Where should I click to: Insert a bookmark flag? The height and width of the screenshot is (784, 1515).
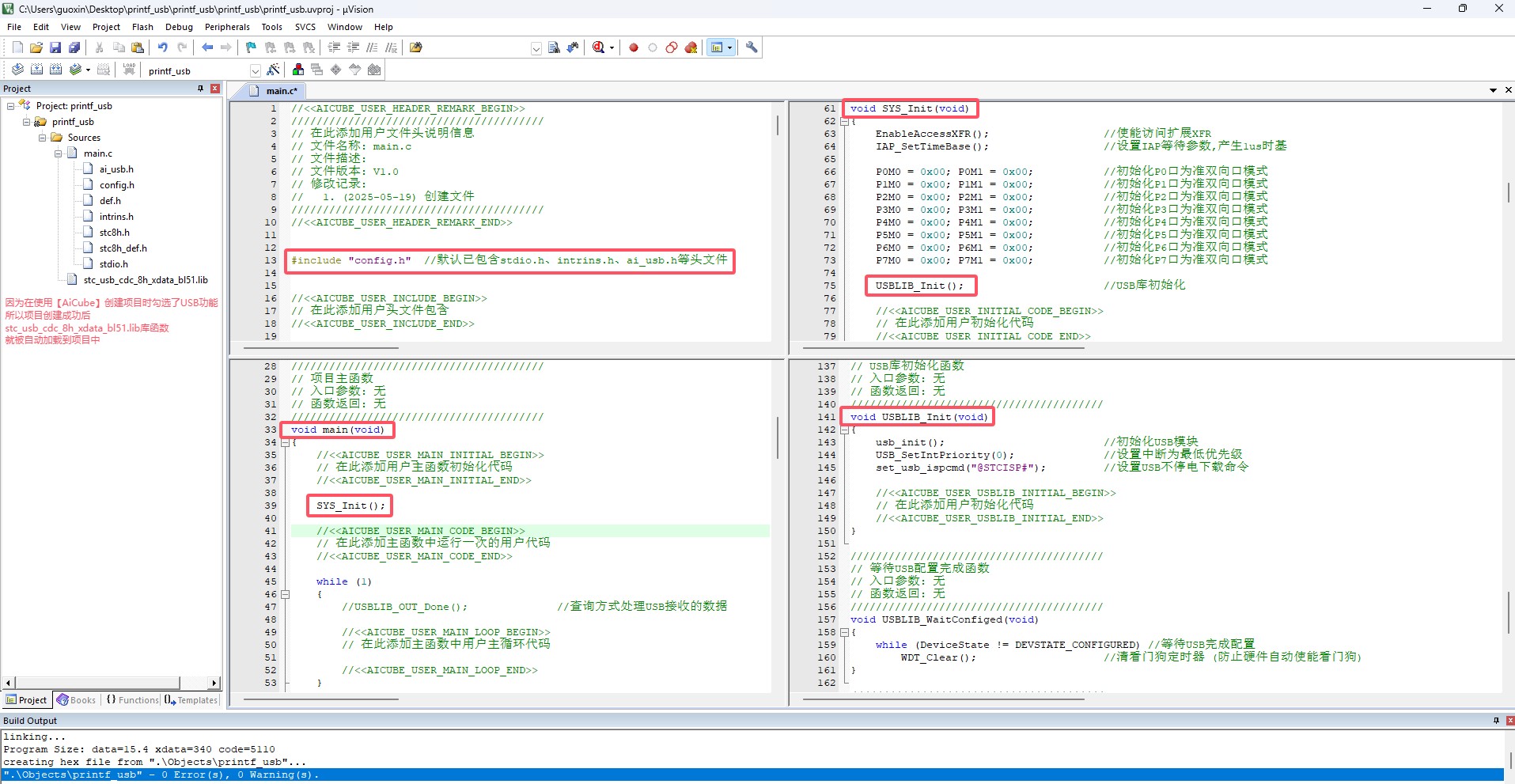[x=251, y=47]
